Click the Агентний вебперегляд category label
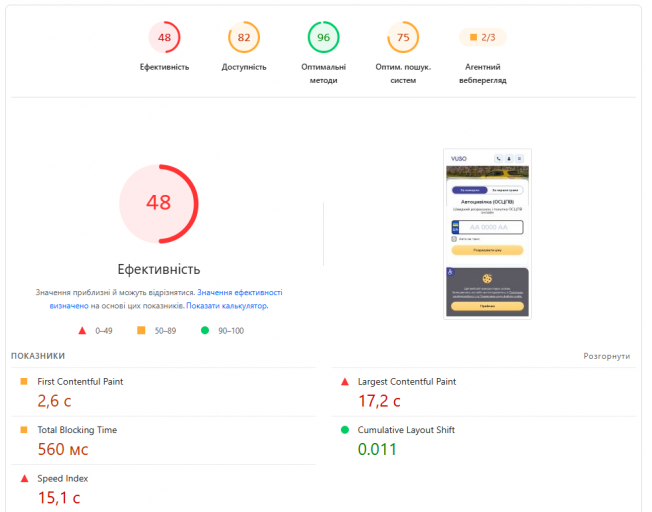This screenshot has width=652, height=512. pyautogui.click(x=482, y=74)
